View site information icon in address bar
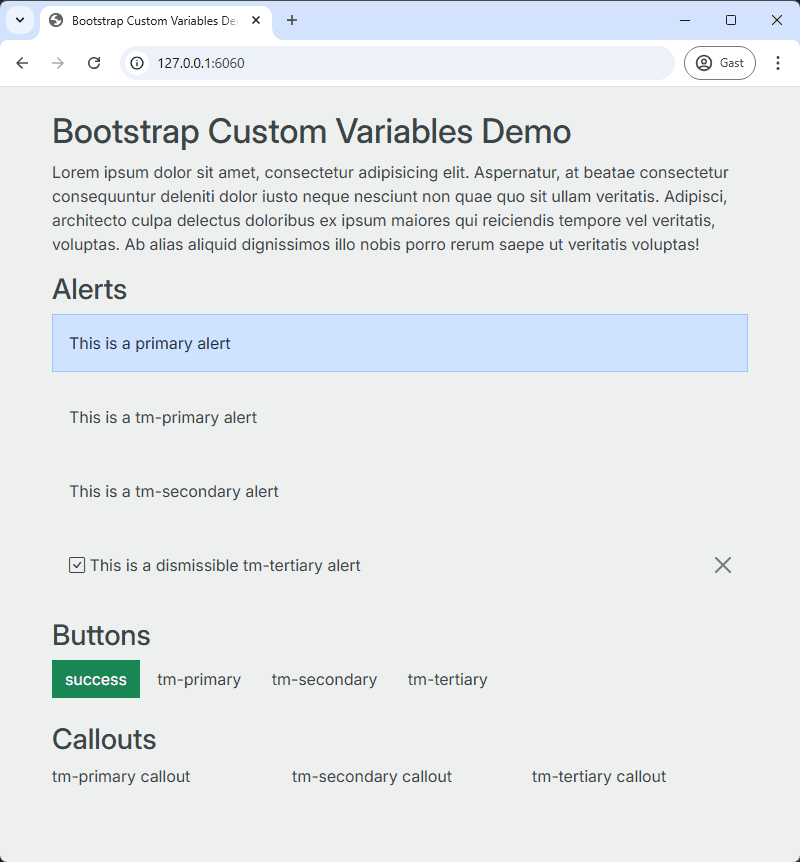This screenshot has height=862, width=800. (x=137, y=63)
